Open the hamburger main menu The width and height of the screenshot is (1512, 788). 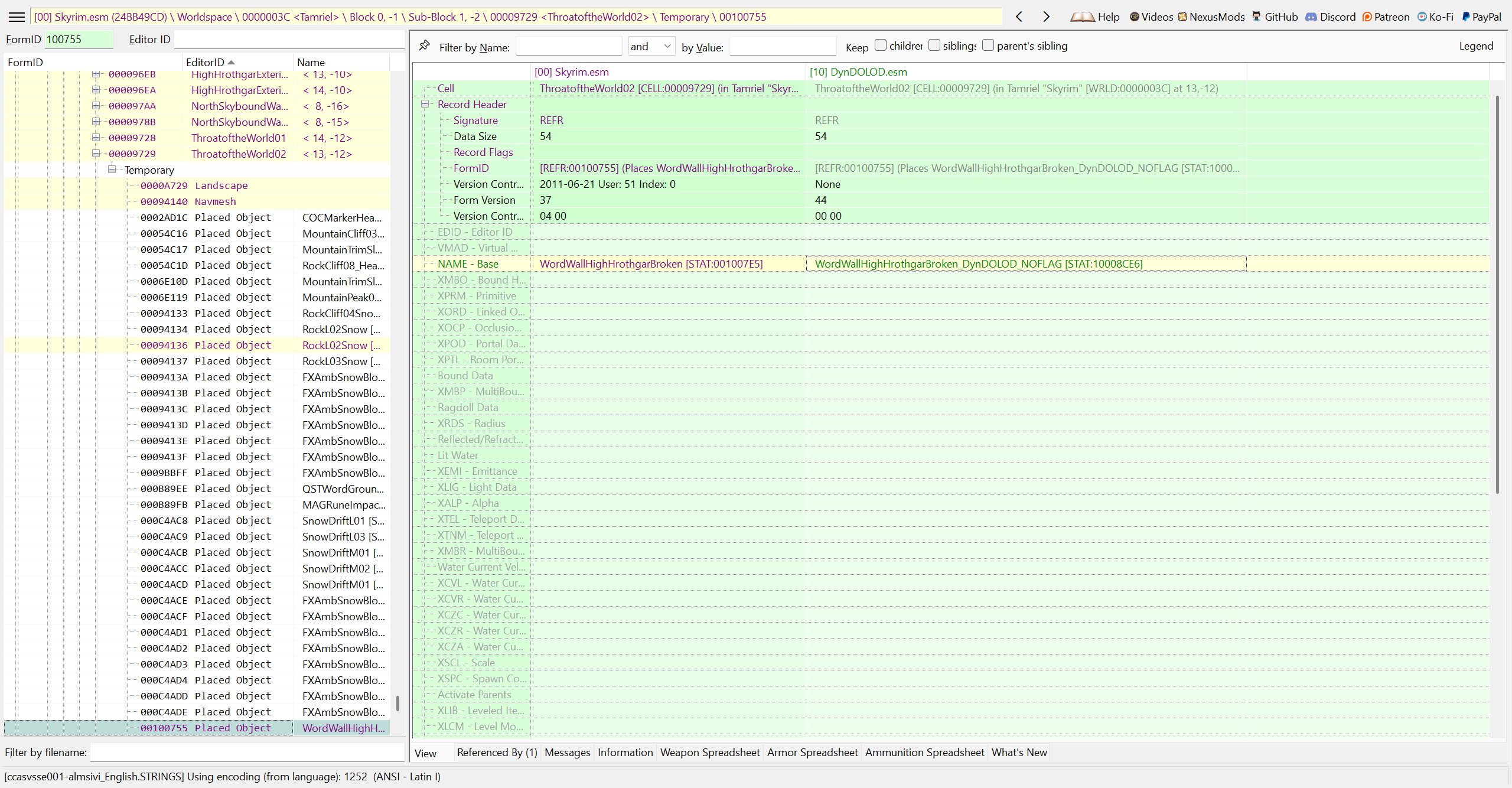click(x=17, y=17)
